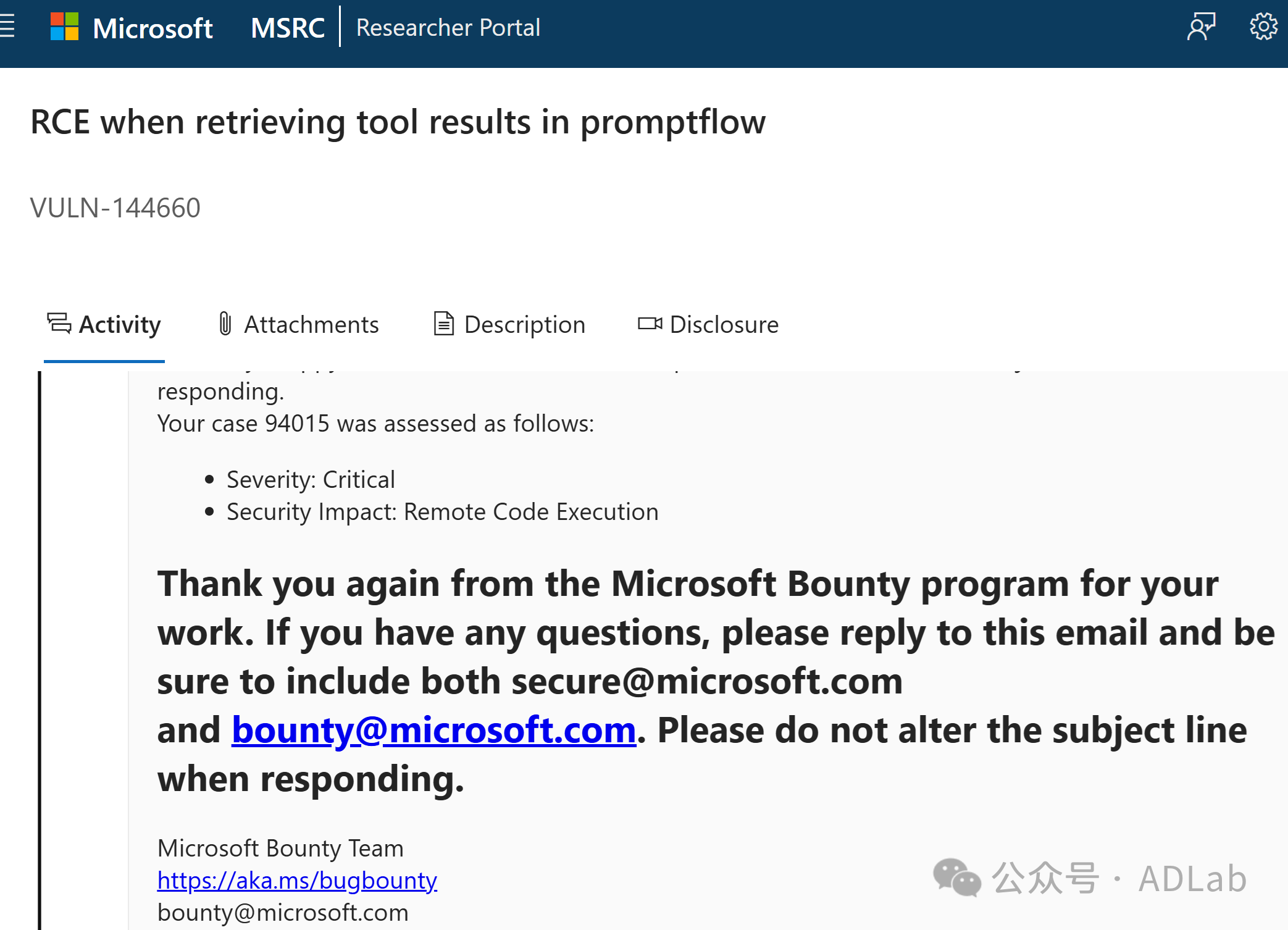1288x930 pixels.
Task: Open the hamburger navigation menu
Action: [7, 27]
